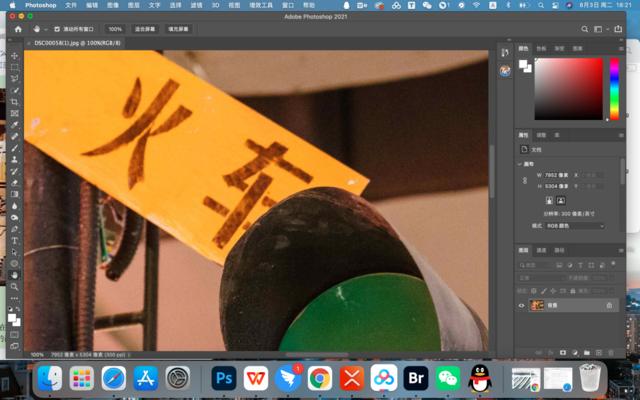The image size is (640, 400).
Task: Add a layer mask using bottom icon
Action: (563, 353)
